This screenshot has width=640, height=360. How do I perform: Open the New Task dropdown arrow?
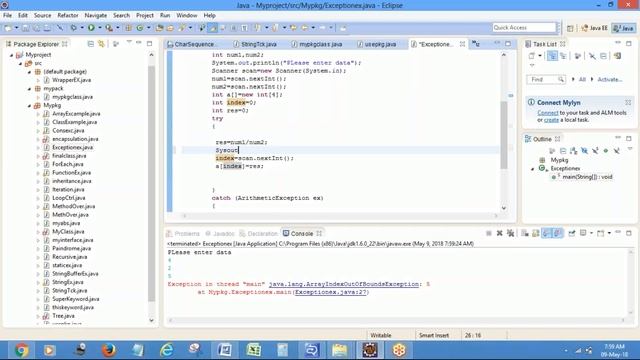tap(540, 56)
